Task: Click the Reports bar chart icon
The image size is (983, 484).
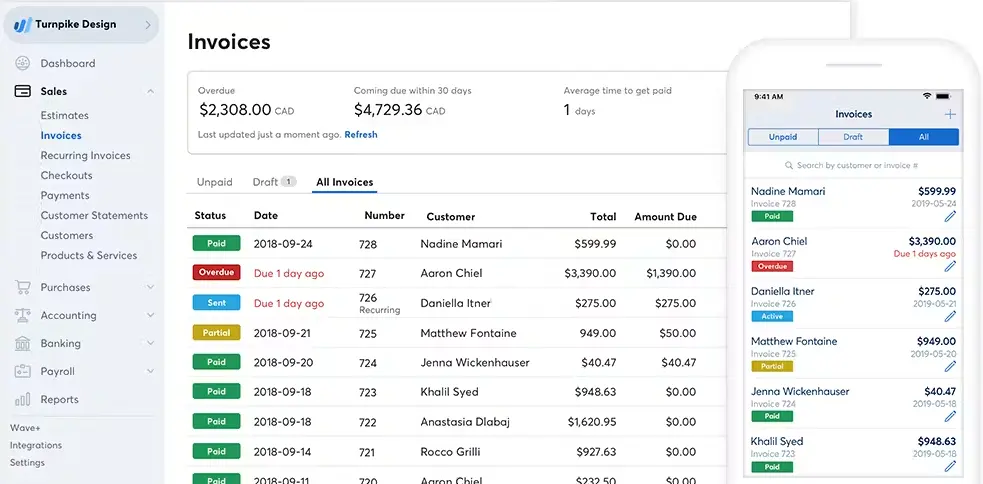Action: point(23,399)
